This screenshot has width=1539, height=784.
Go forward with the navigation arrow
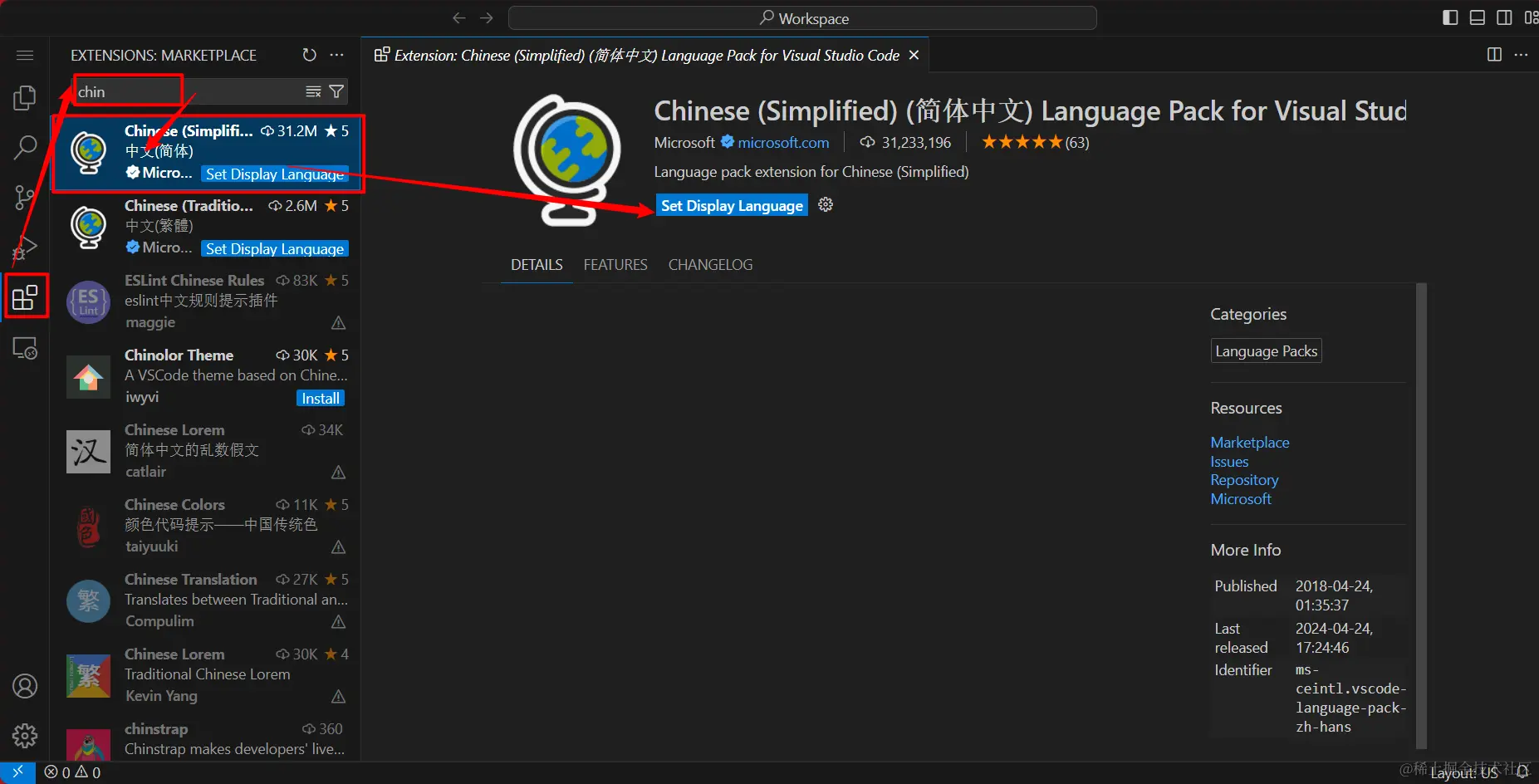487,17
